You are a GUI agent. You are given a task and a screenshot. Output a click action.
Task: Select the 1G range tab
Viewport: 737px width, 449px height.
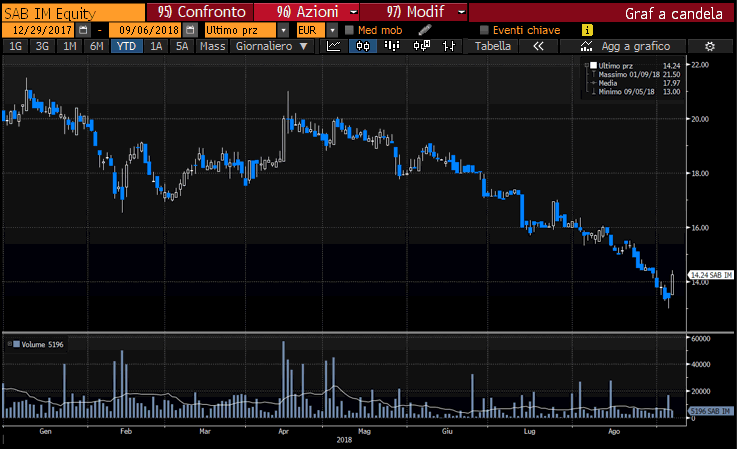[16, 46]
